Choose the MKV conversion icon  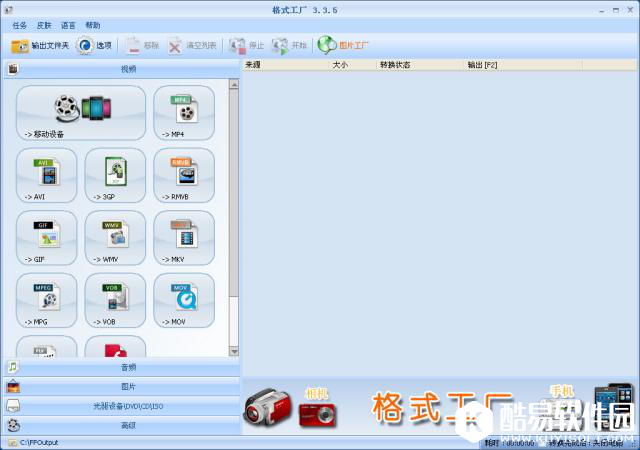click(x=183, y=237)
